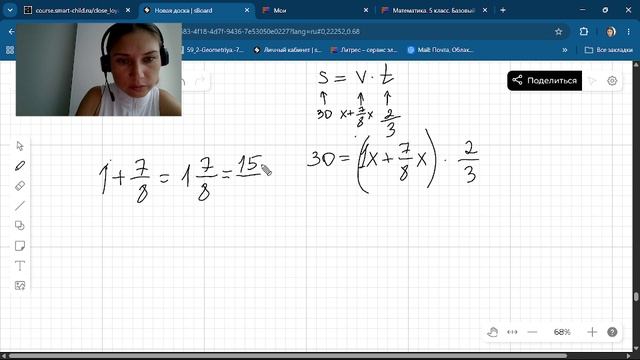Select the Text tool
Image resolution: width=640 pixels, height=360 pixels.
(x=20, y=266)
